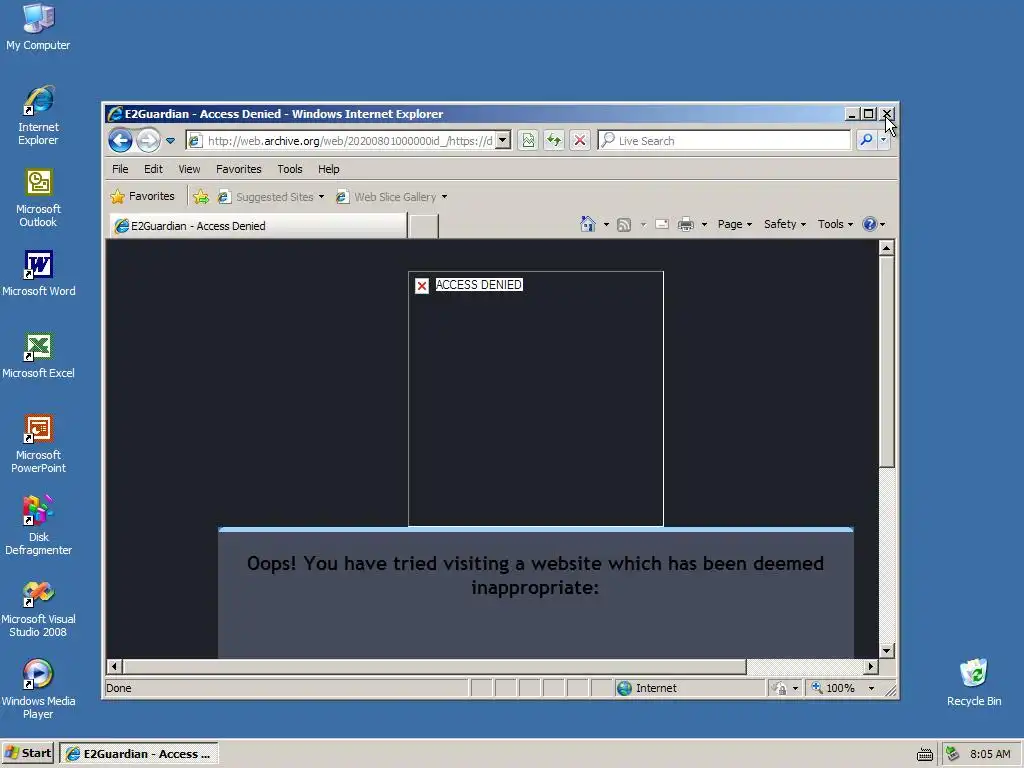Select the Microsoft Word desktop shortcut

point(38,273)
